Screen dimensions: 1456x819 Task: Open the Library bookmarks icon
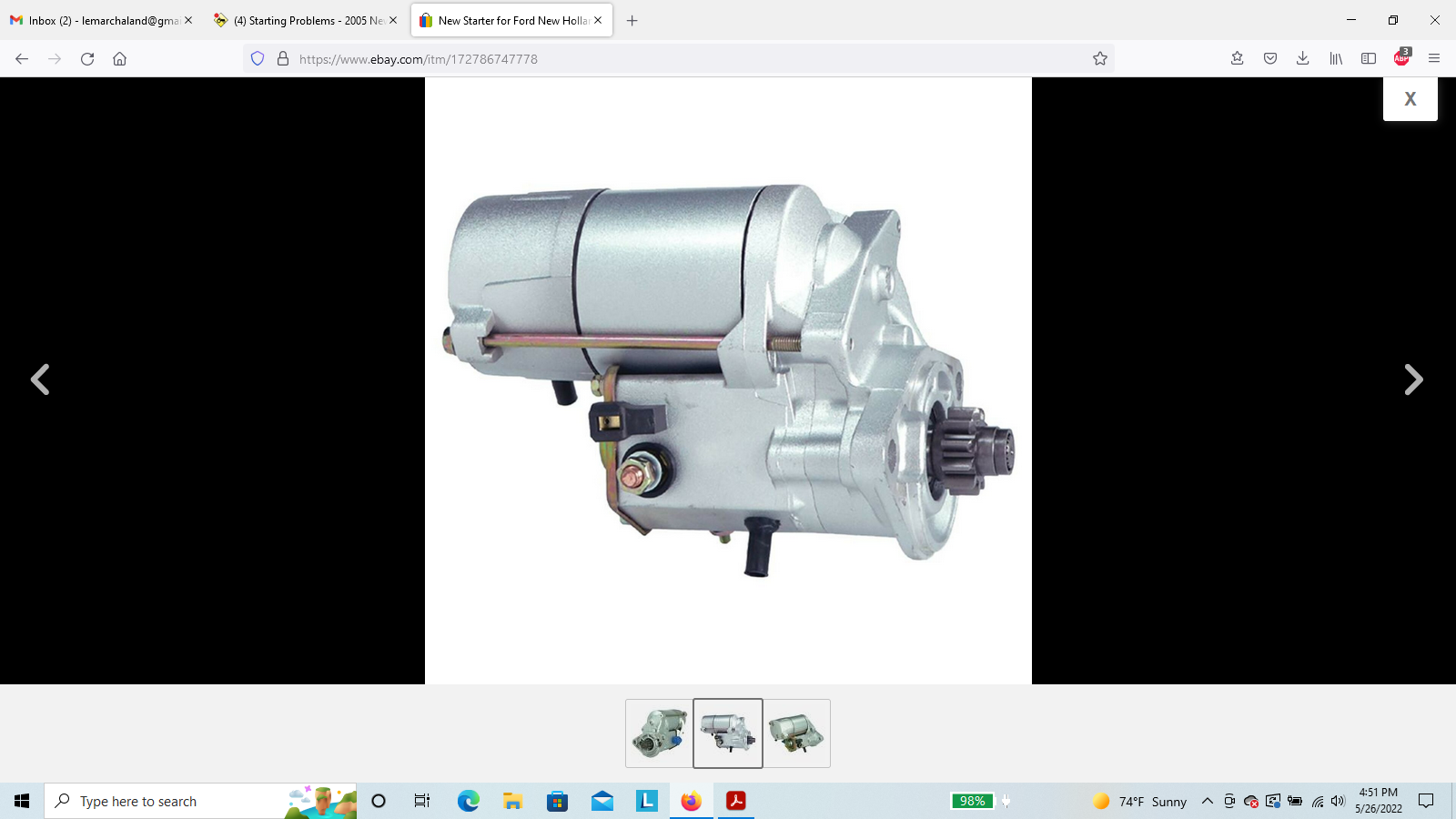click(1335, 59)
